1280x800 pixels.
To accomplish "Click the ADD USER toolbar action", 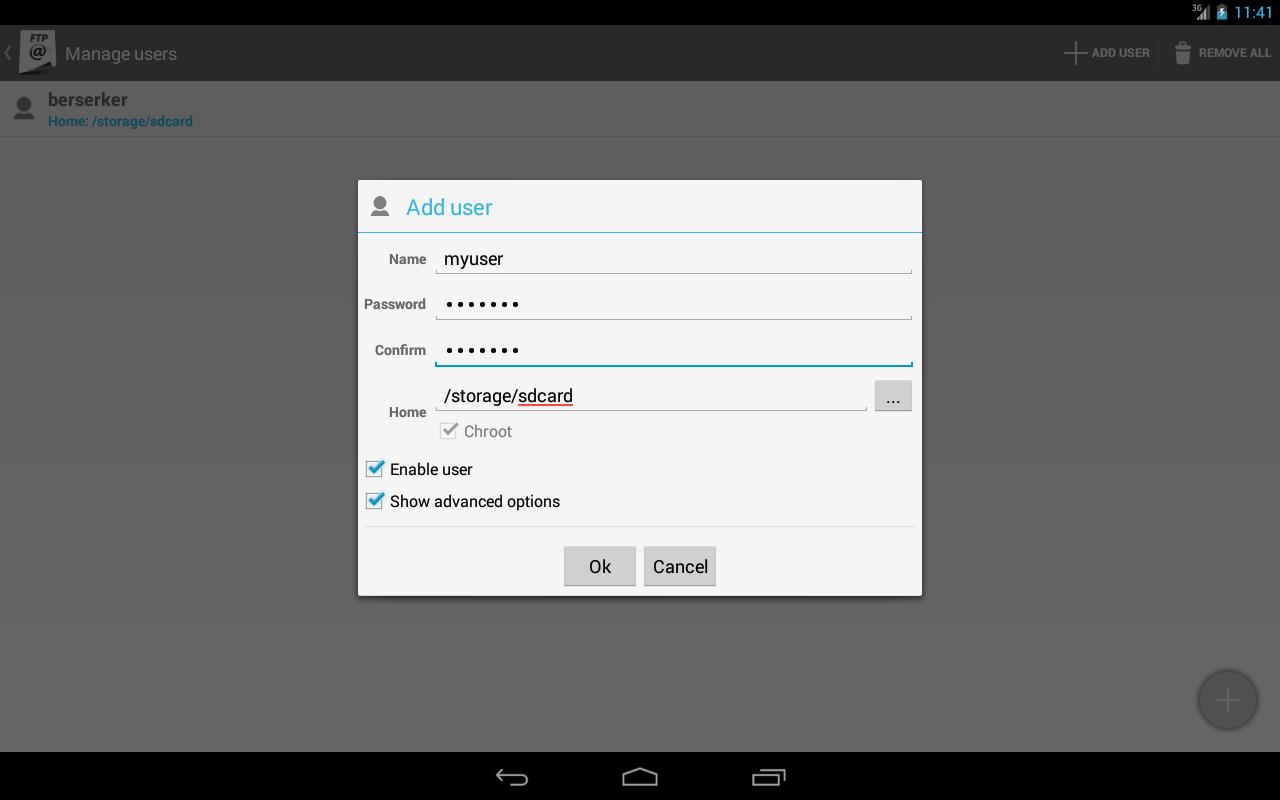I will 1107,53.
